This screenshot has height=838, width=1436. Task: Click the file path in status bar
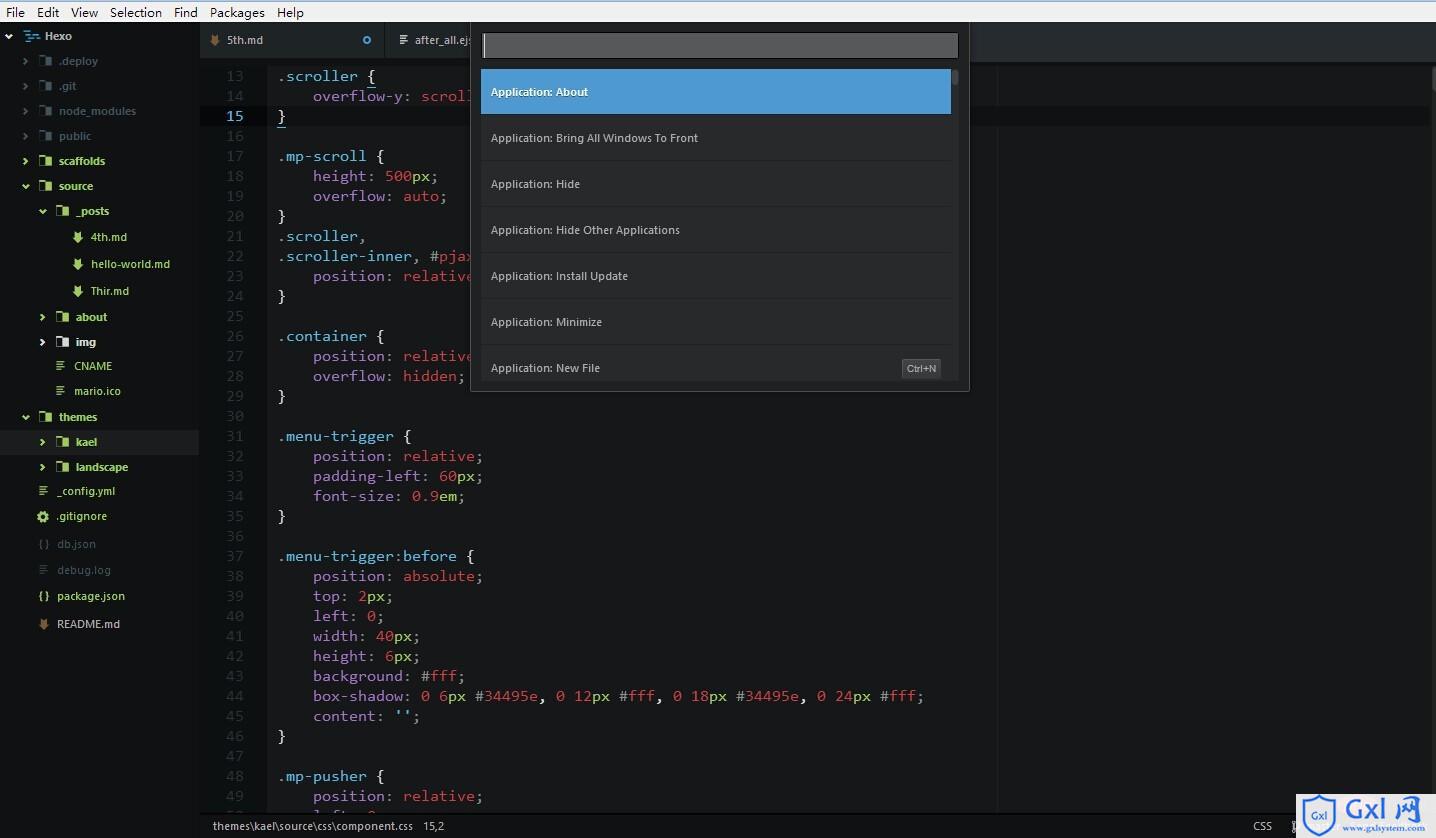pyautogui.click(x=312, y=826)
